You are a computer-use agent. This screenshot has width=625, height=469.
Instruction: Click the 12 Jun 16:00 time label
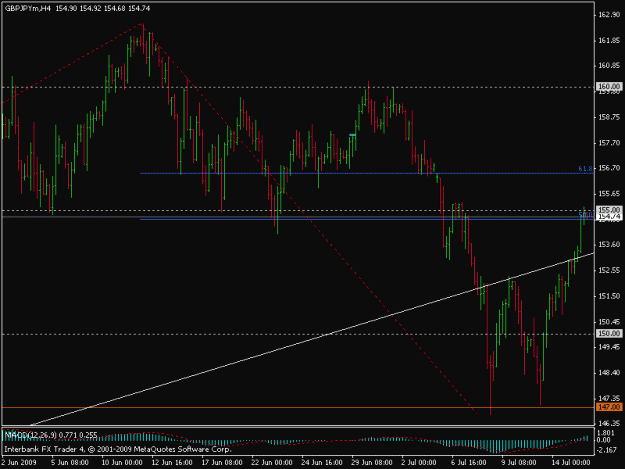[x=172, y=462]
